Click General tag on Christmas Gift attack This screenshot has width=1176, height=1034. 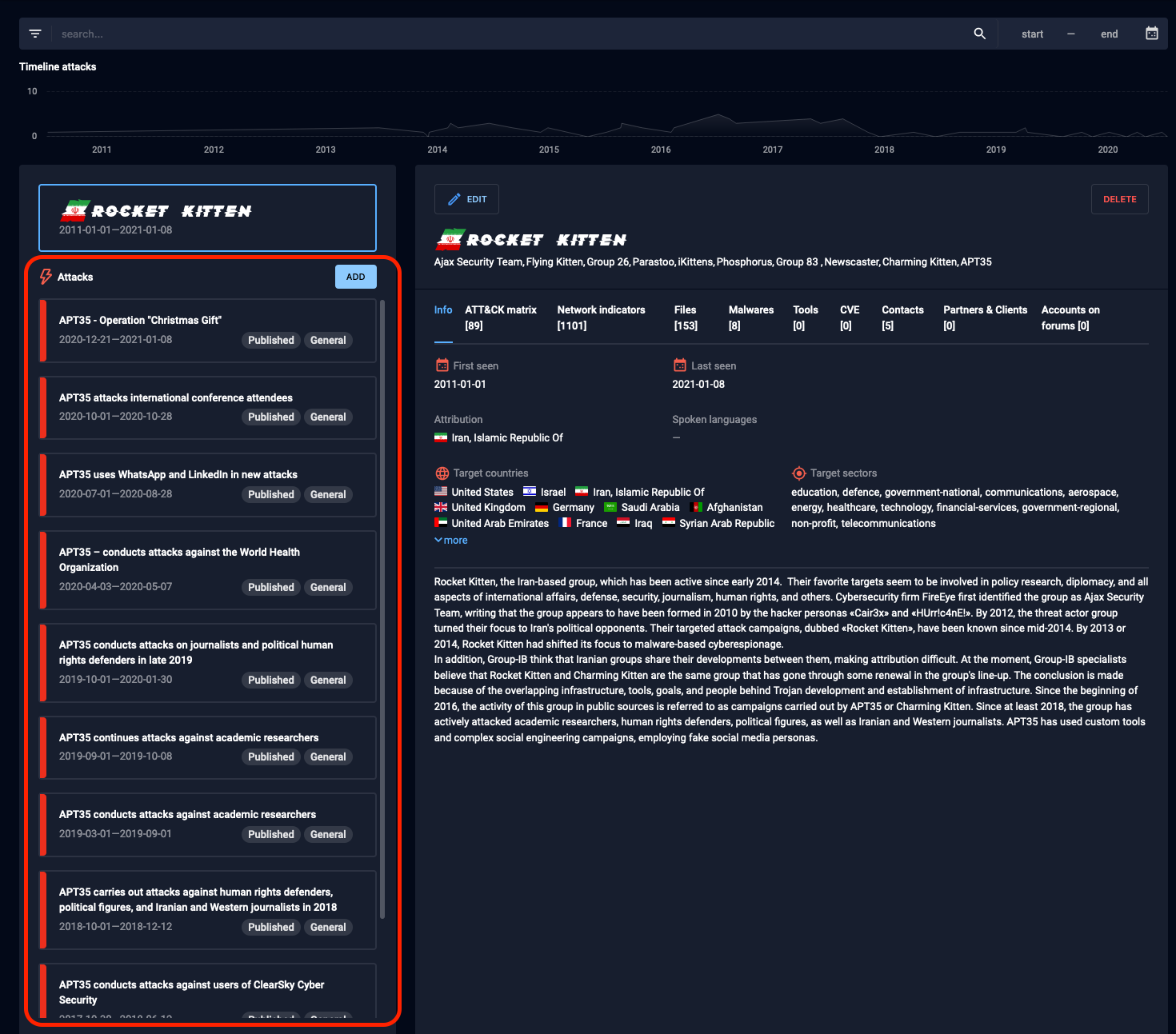pyautogui.click(x=328, y=340)
